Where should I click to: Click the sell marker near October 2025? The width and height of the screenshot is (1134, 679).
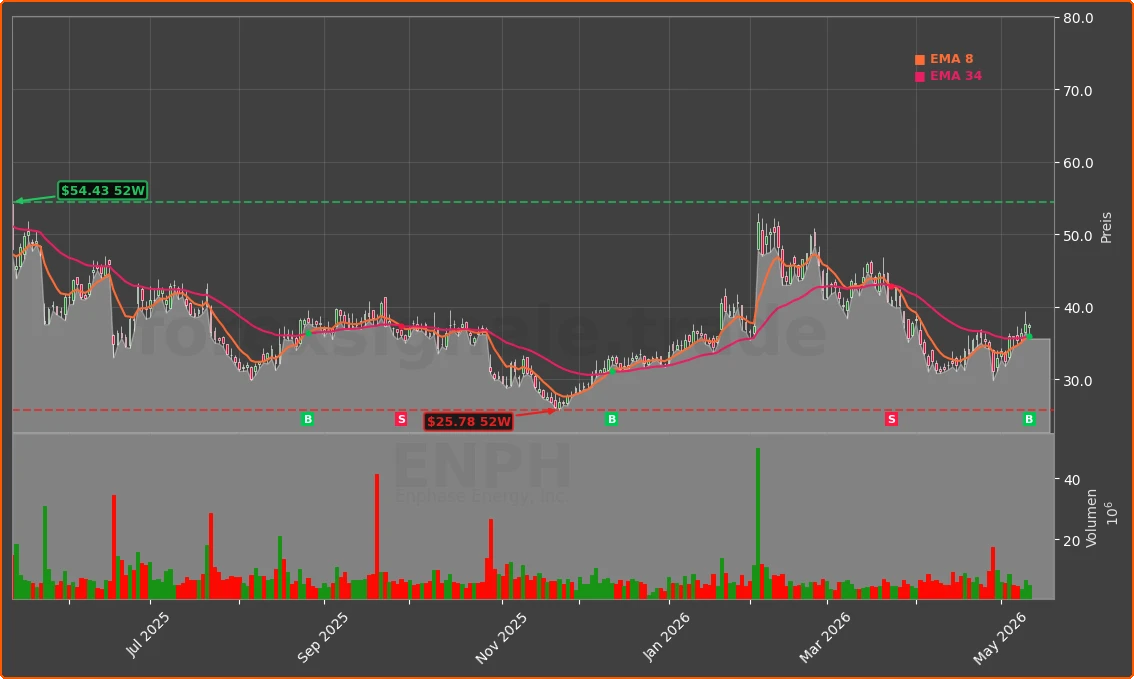point(401,419)
